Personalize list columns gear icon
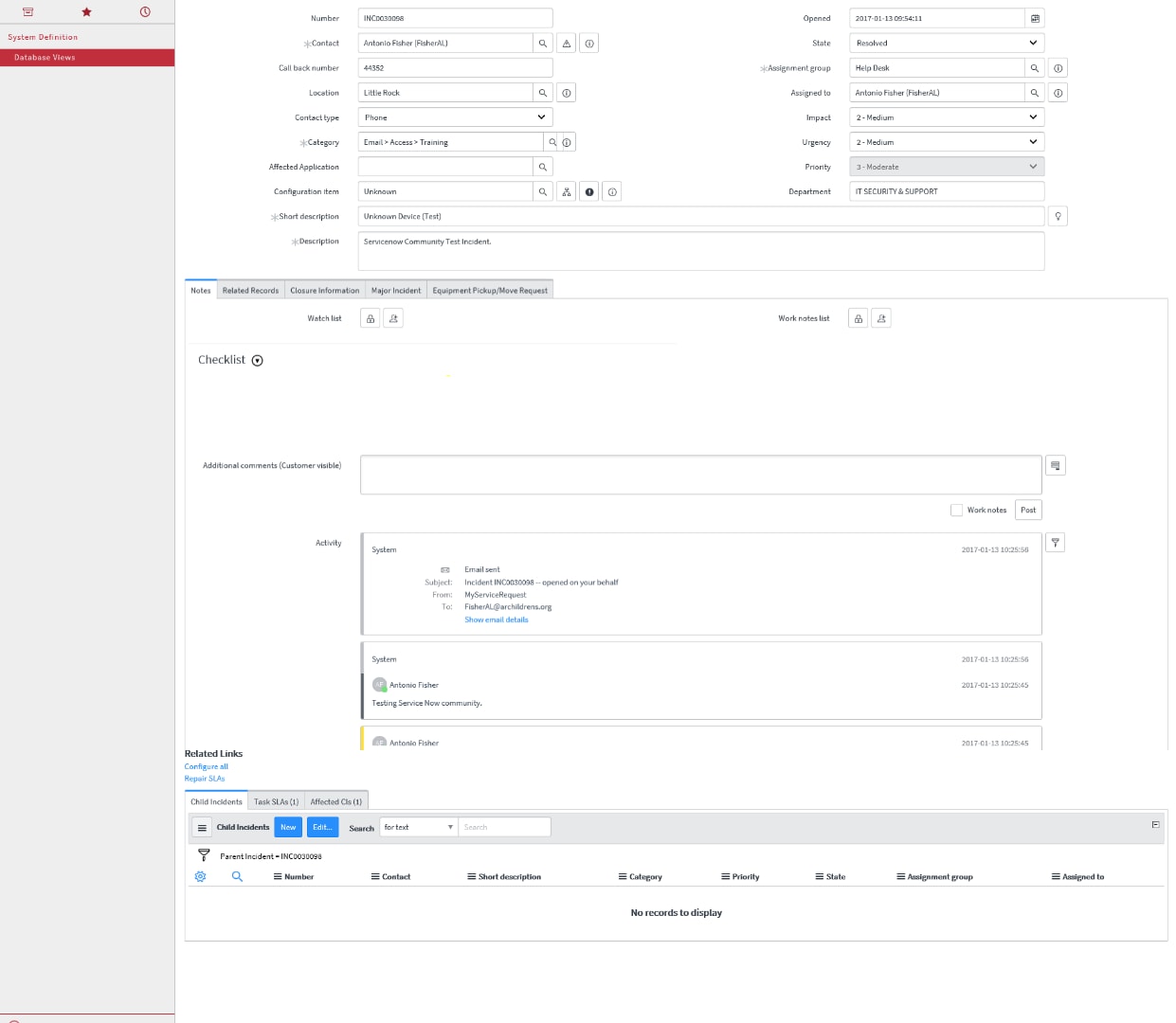Image resolution: width=1176 pixels, height=1023 pixels. [x=200, y=877]
